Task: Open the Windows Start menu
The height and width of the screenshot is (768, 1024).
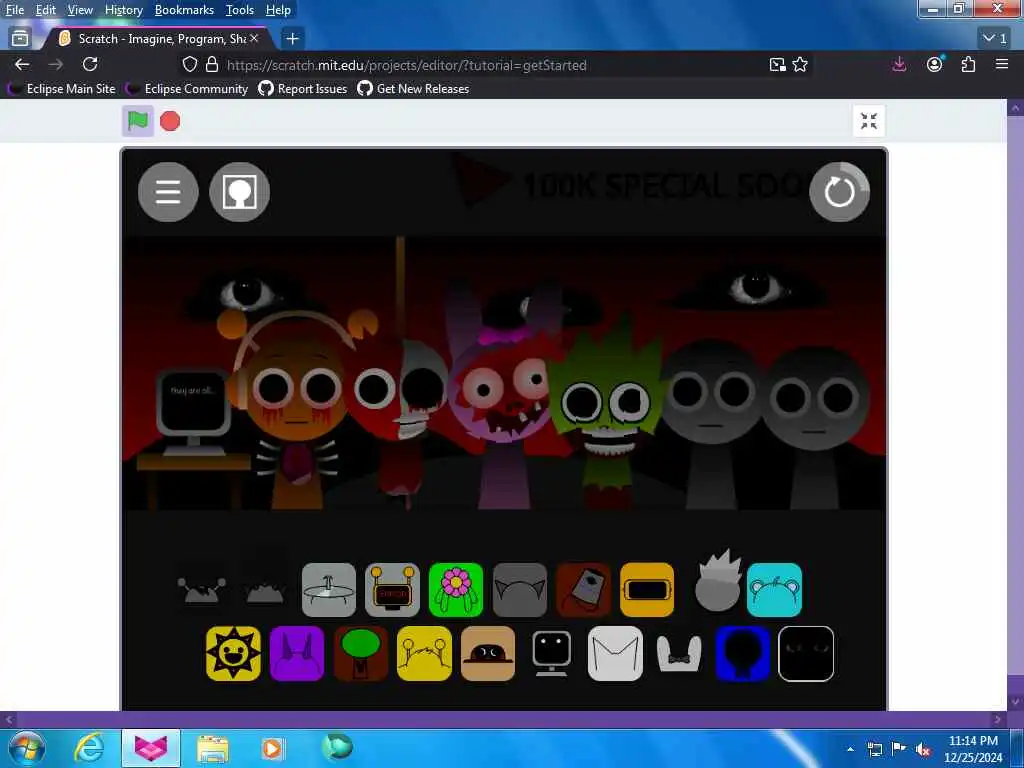Action: [x=27, y=748]
